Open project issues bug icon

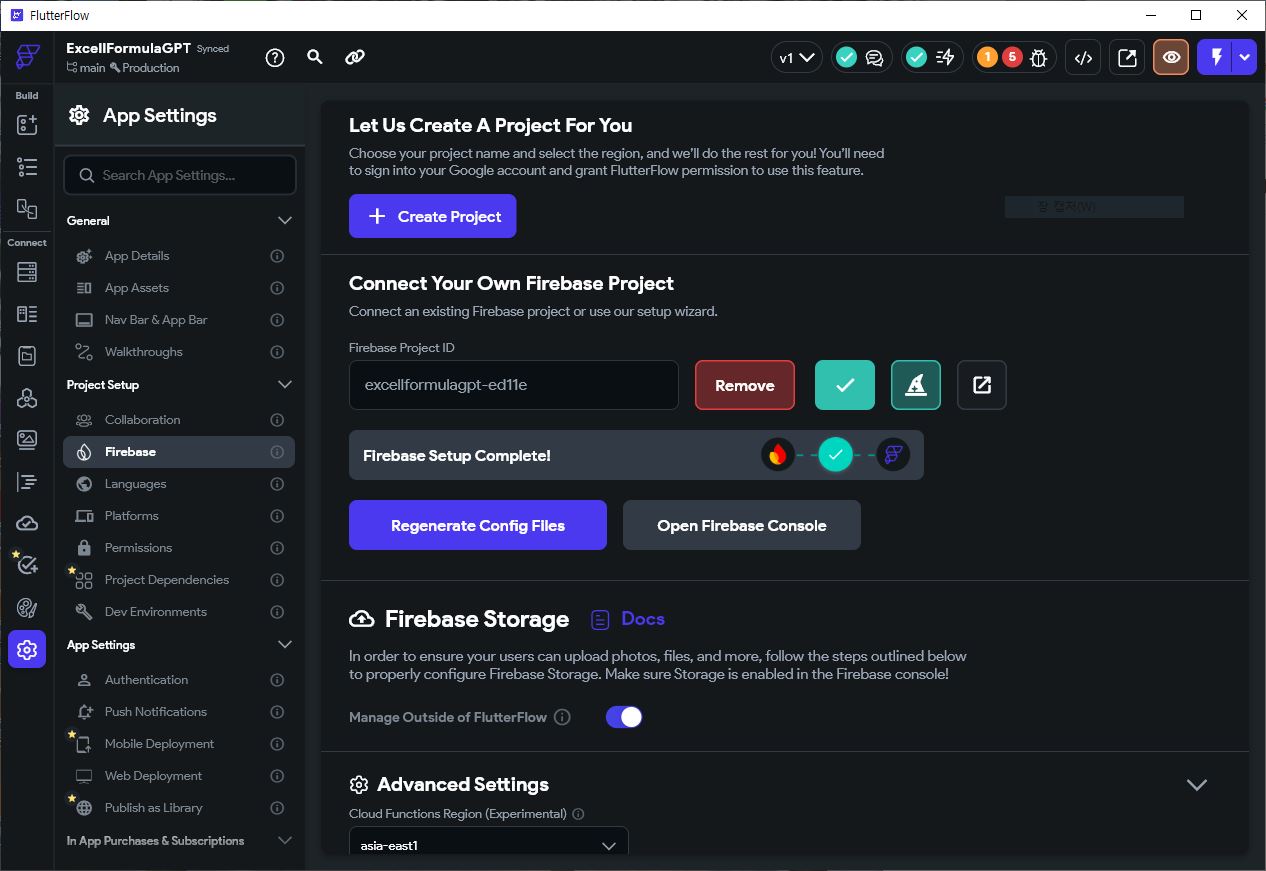[x=1039, y=58]
